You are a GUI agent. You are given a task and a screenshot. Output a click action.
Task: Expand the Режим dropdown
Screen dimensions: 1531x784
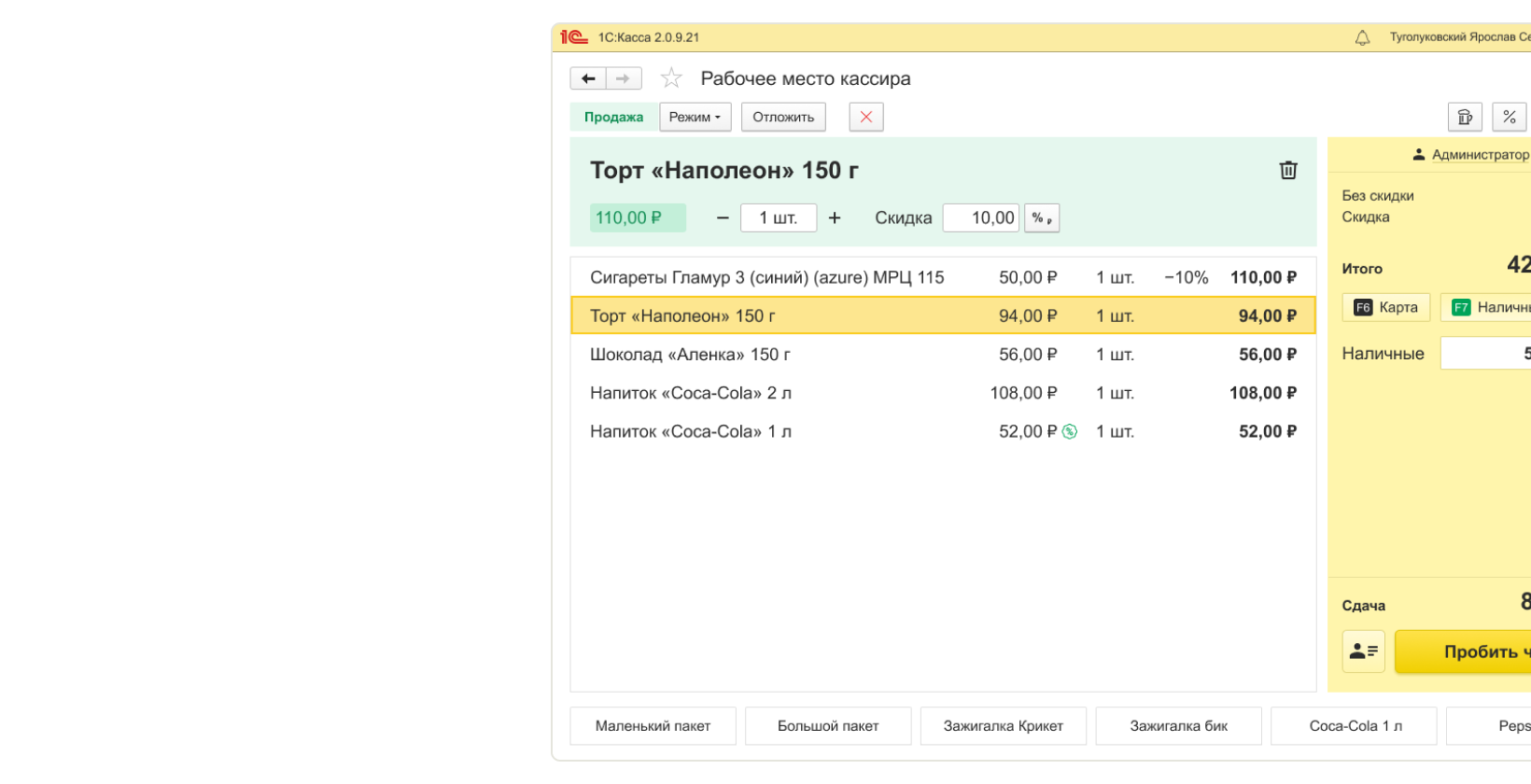click(x=695, y=117)
